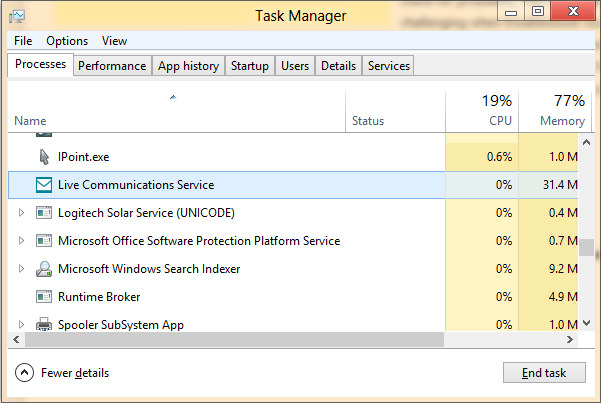The height and width of the screenshot is (403, 601).
Task: Click the Logitech Solar Service process icon
Action: pos(44,213)
